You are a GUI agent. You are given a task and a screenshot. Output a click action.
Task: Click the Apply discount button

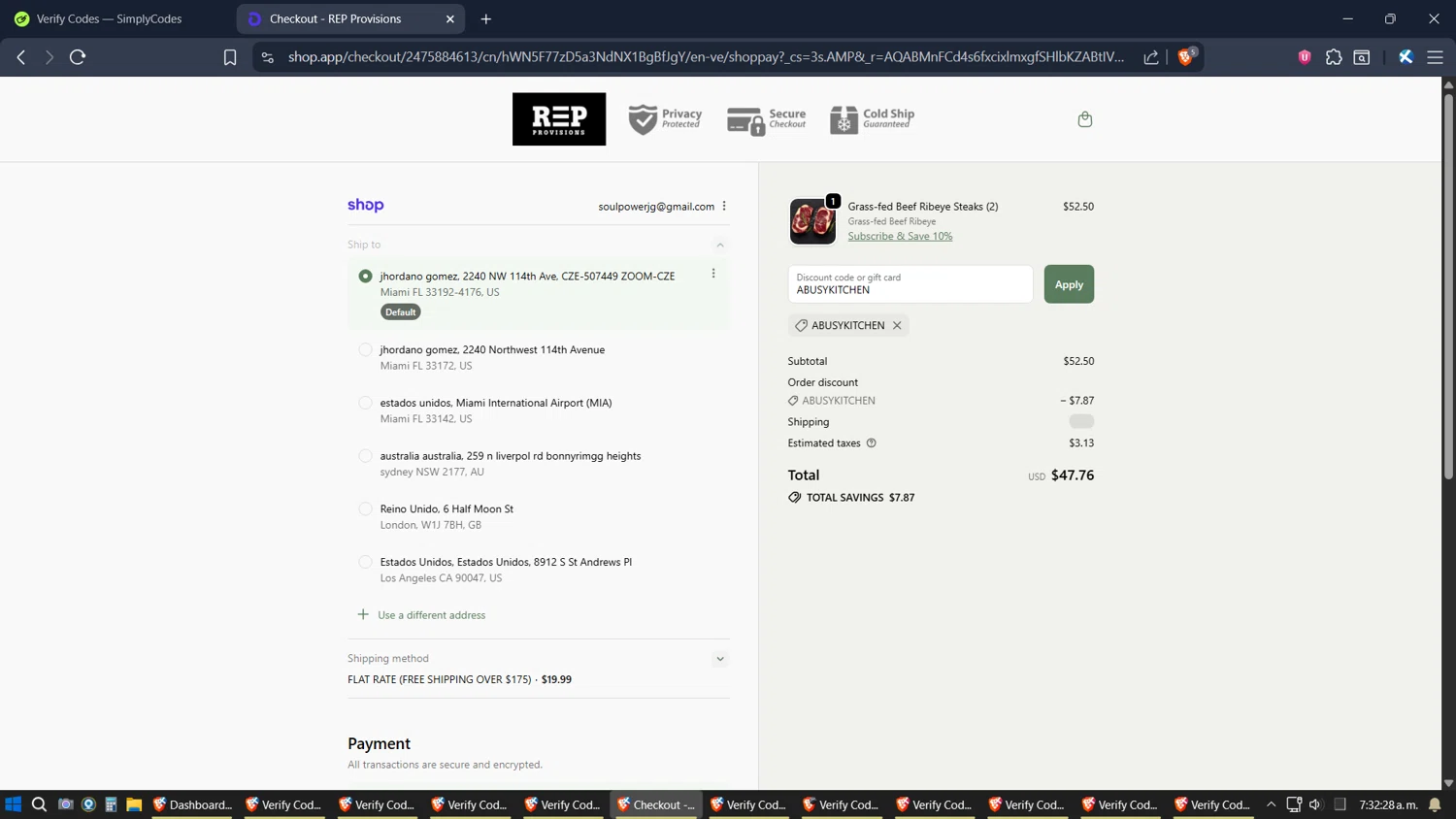tap(1069, 284)
